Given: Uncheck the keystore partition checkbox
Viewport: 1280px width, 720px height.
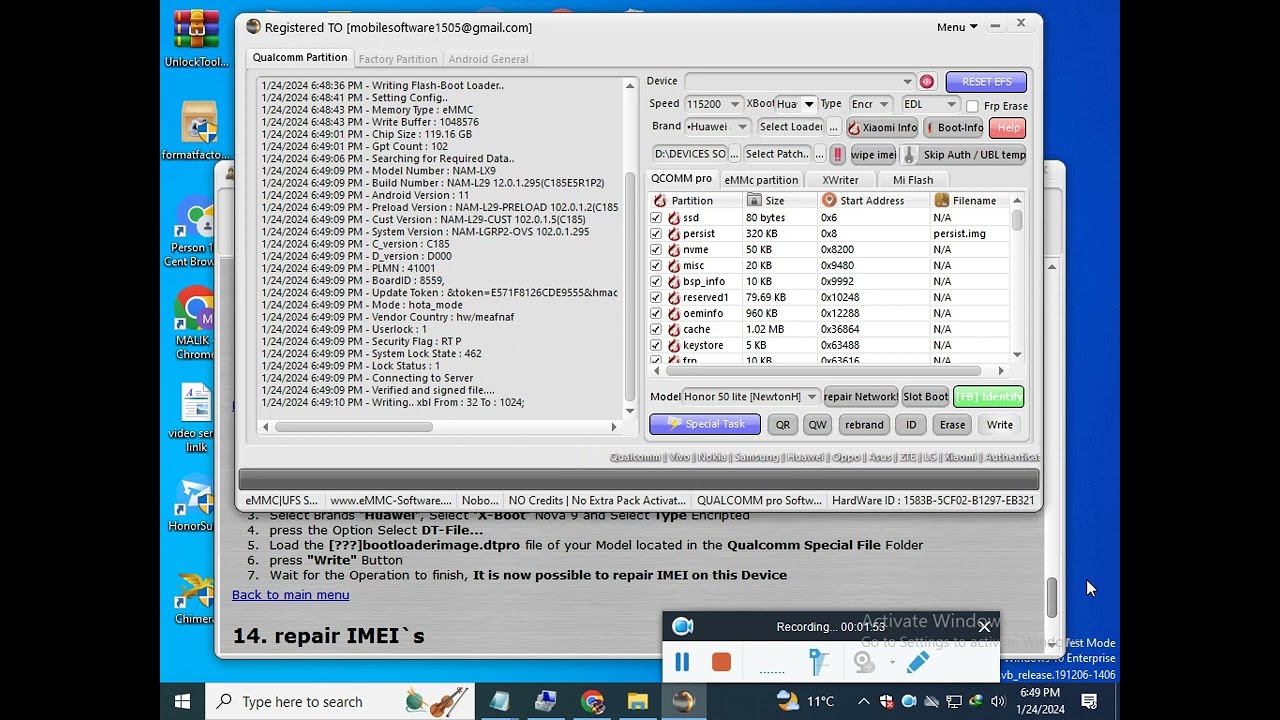Looking at the screenshot, I should click(656, 345).
